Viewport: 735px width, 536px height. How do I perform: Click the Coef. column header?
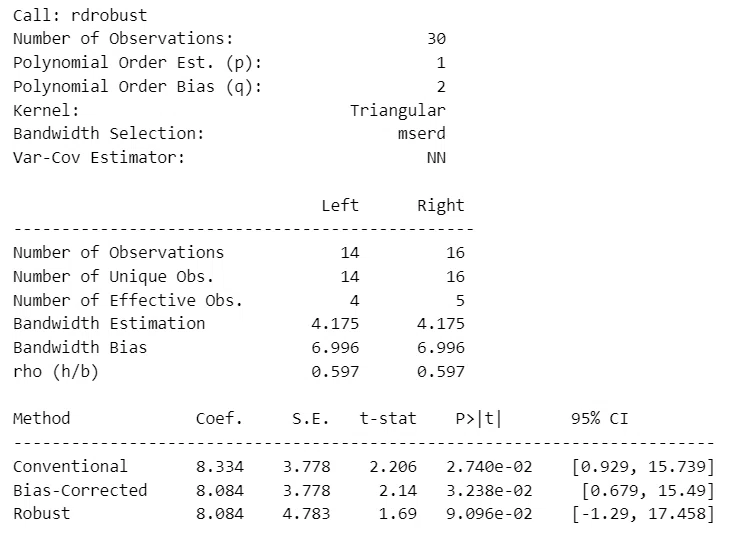(x=219, y=418)
